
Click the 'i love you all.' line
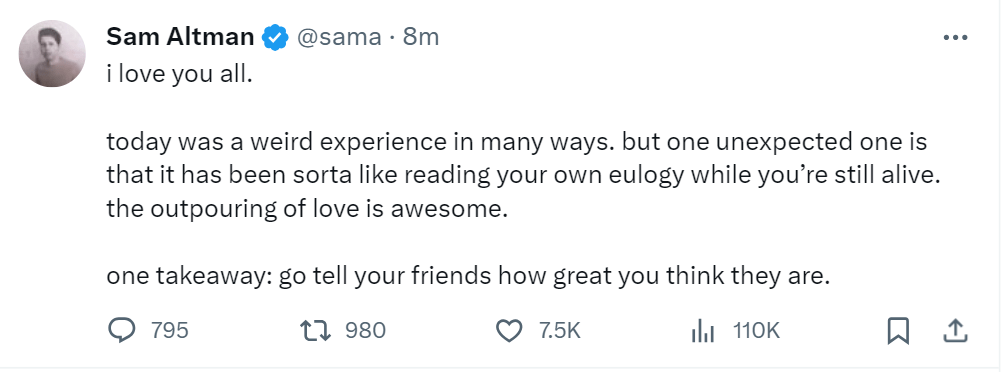(x=176, y=75)
